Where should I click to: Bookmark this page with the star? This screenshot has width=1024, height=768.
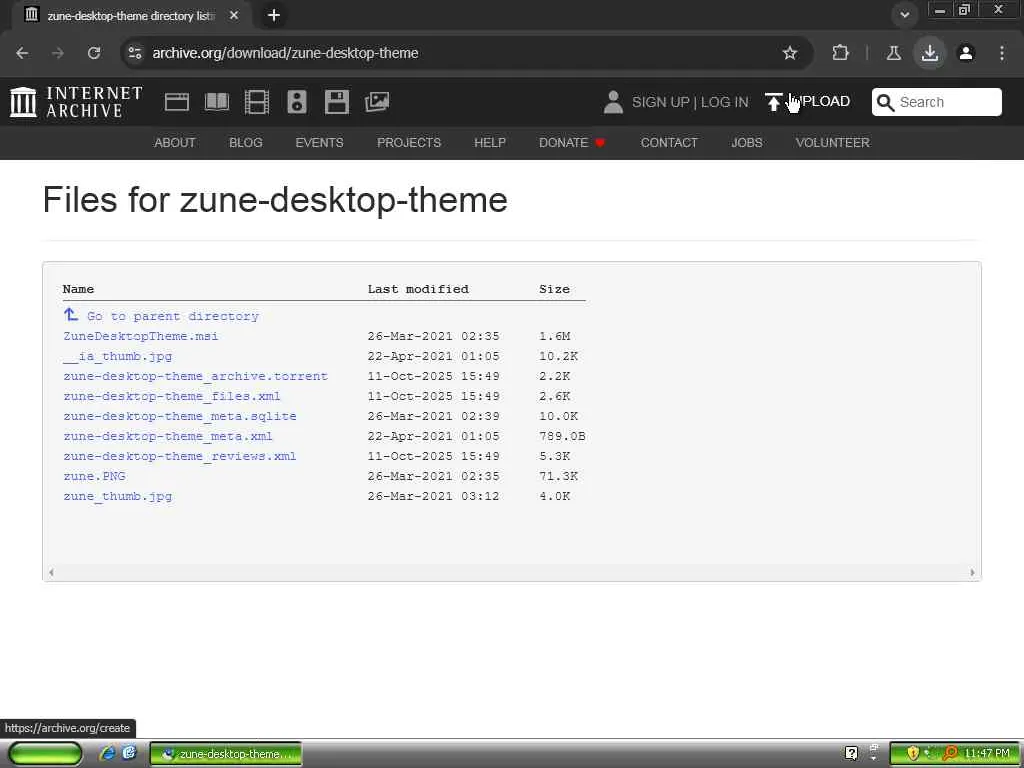(790, 53)
